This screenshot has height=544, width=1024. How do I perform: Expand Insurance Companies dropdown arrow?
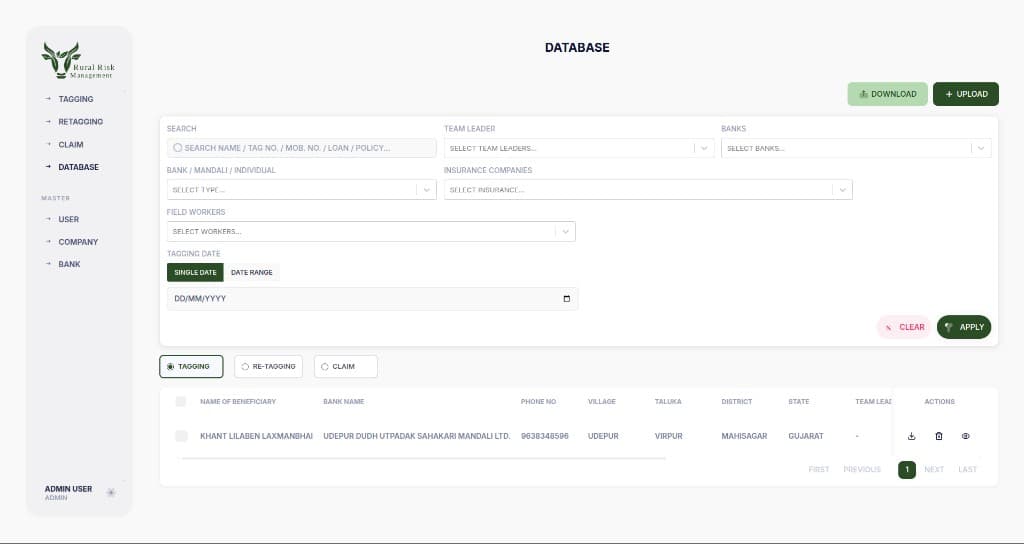842,190
